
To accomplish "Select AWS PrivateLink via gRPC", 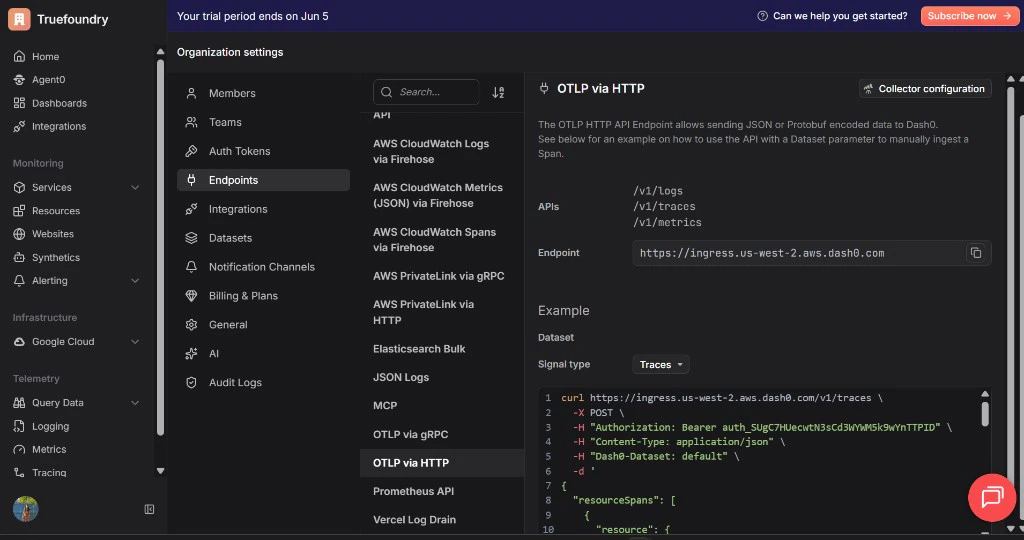I will pos(441,276).
